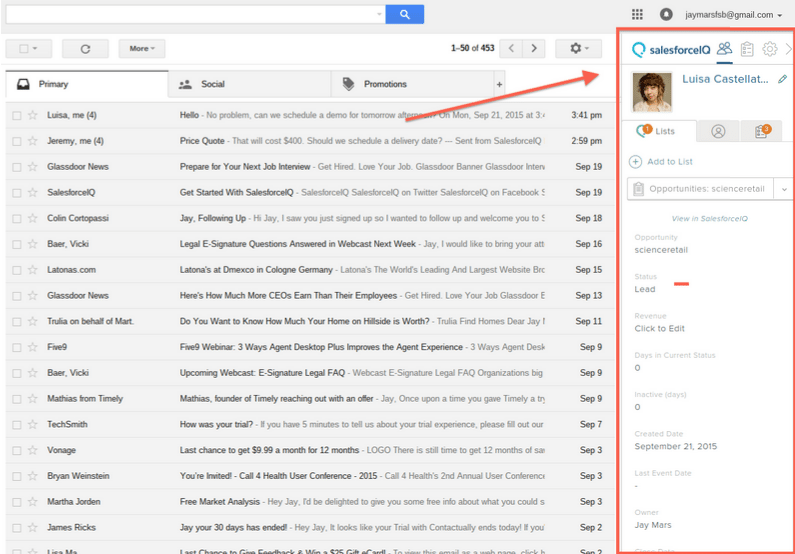Open the SalesforceIQ panel settings gear
Viewport: 795px width, 554px height.
click(x=770, y=49)
